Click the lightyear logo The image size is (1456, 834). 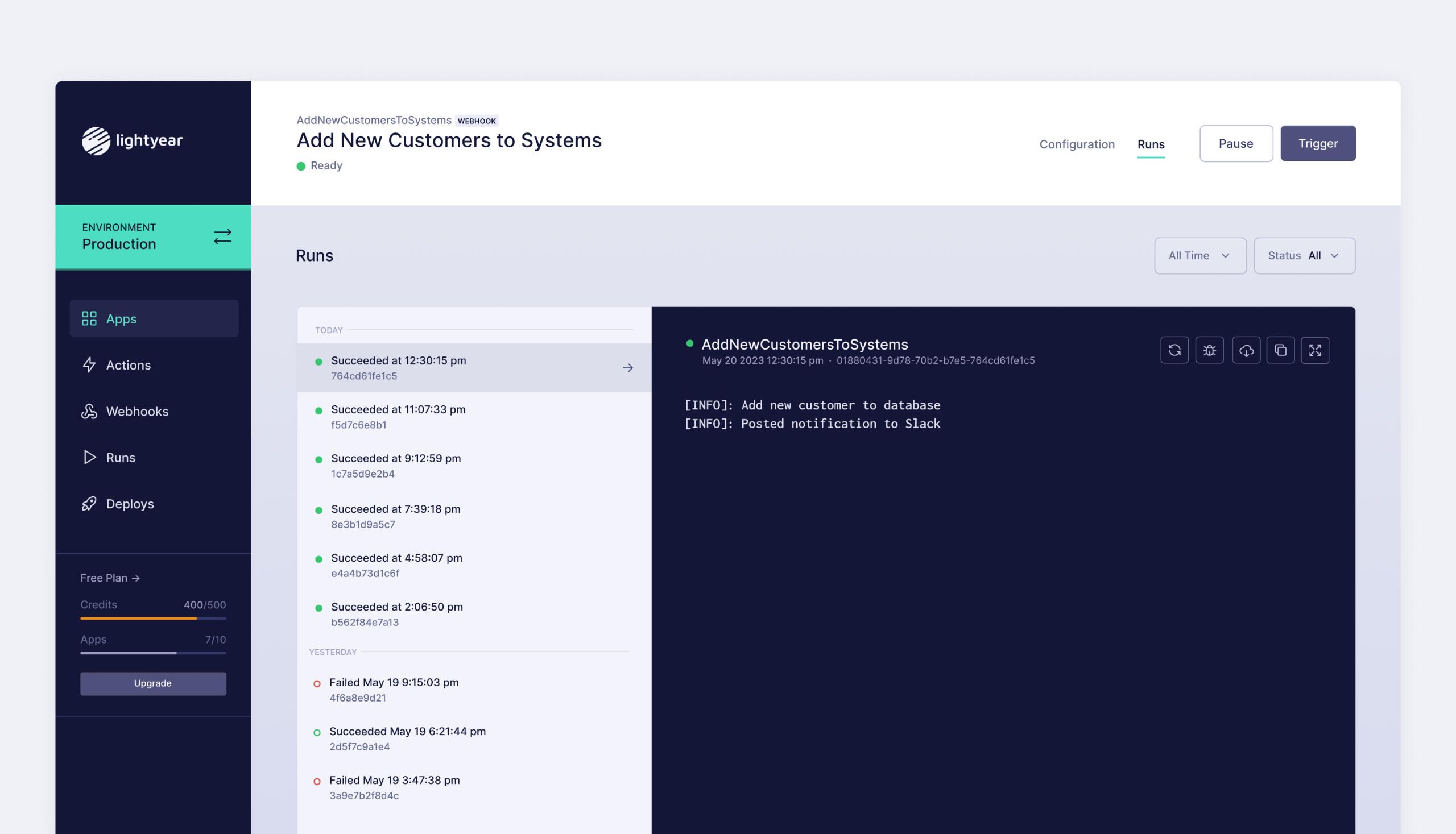[x=133, y=140]
